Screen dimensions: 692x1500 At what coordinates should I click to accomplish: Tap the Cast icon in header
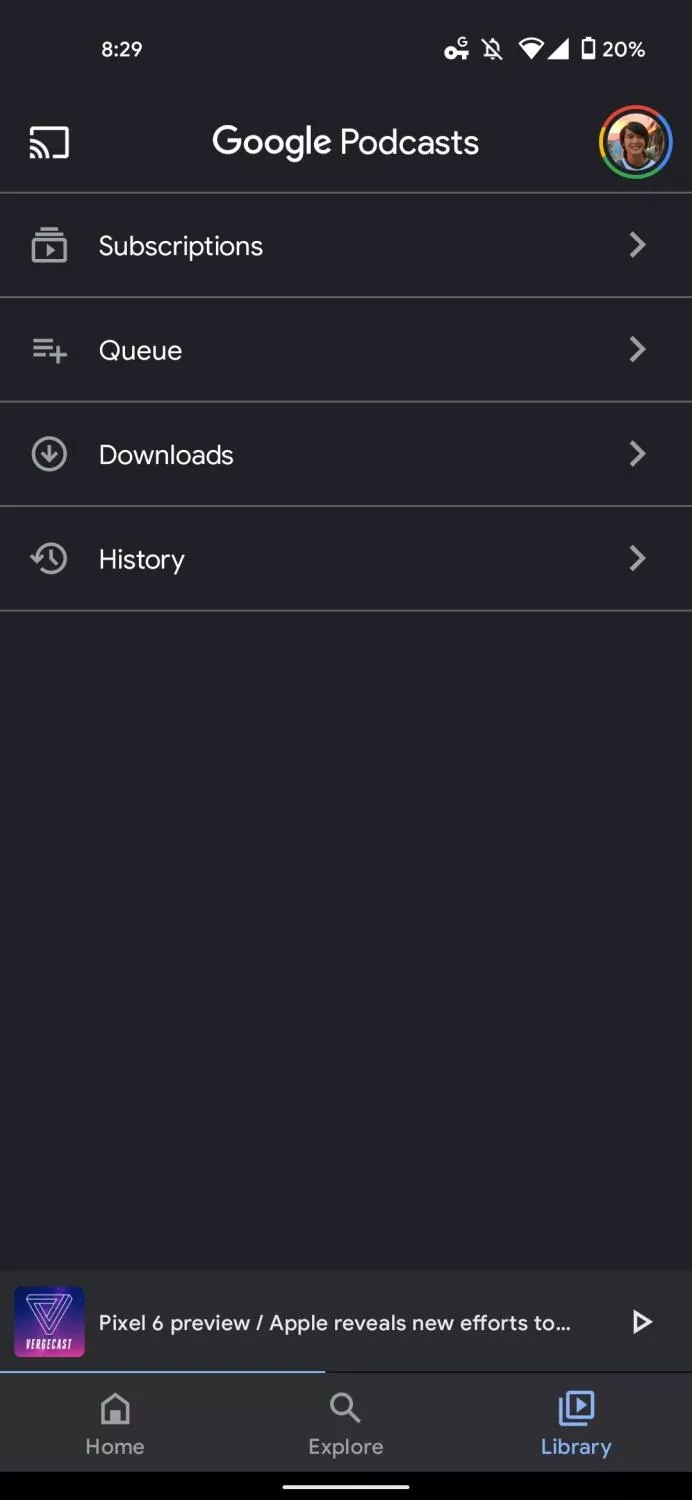pos(49,143)
